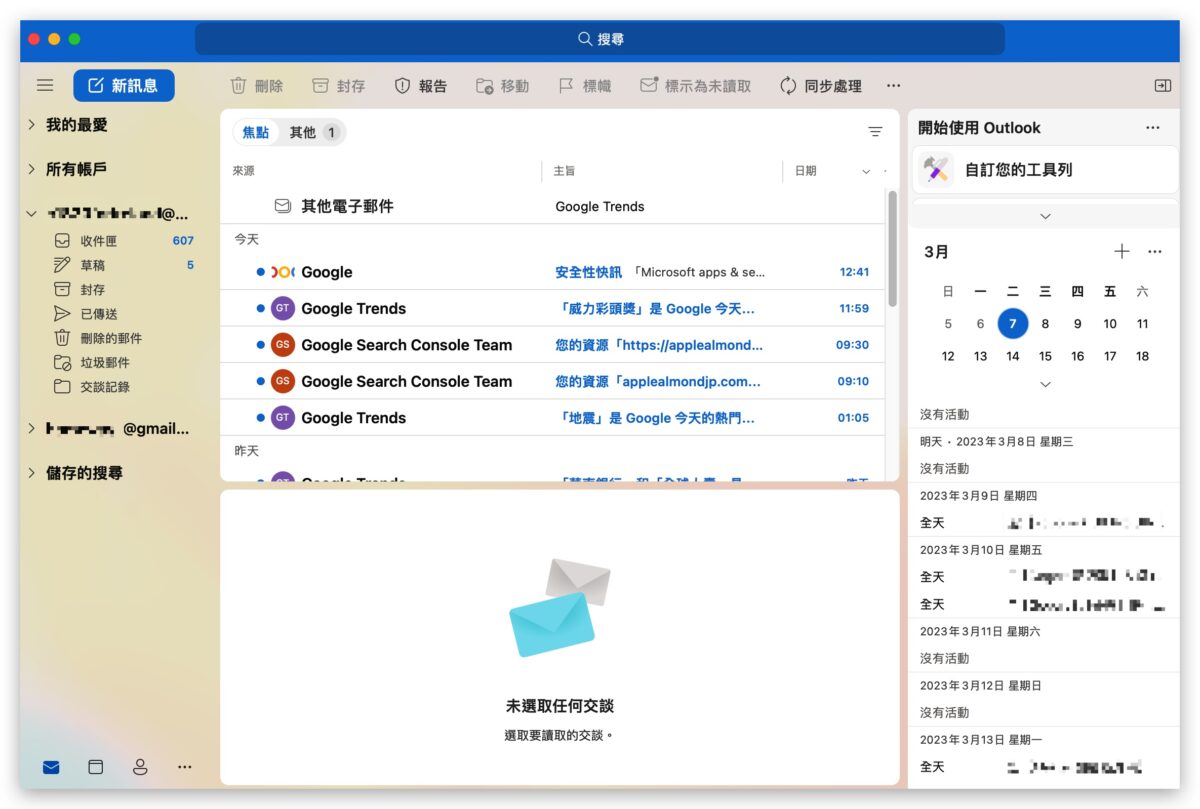Switch to Calendar view icon

point(96,767)
